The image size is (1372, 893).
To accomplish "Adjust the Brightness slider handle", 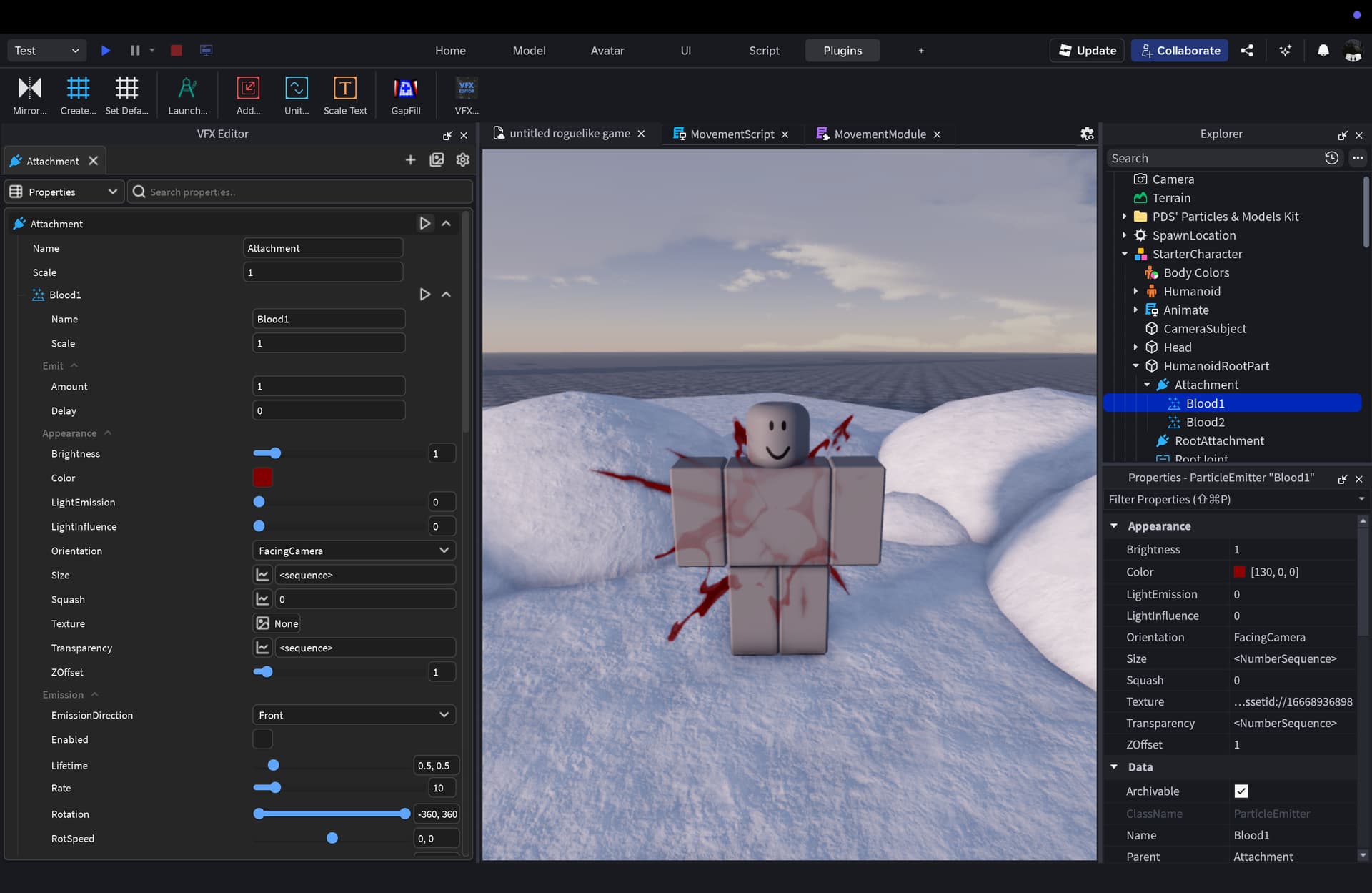I will 275,453.
